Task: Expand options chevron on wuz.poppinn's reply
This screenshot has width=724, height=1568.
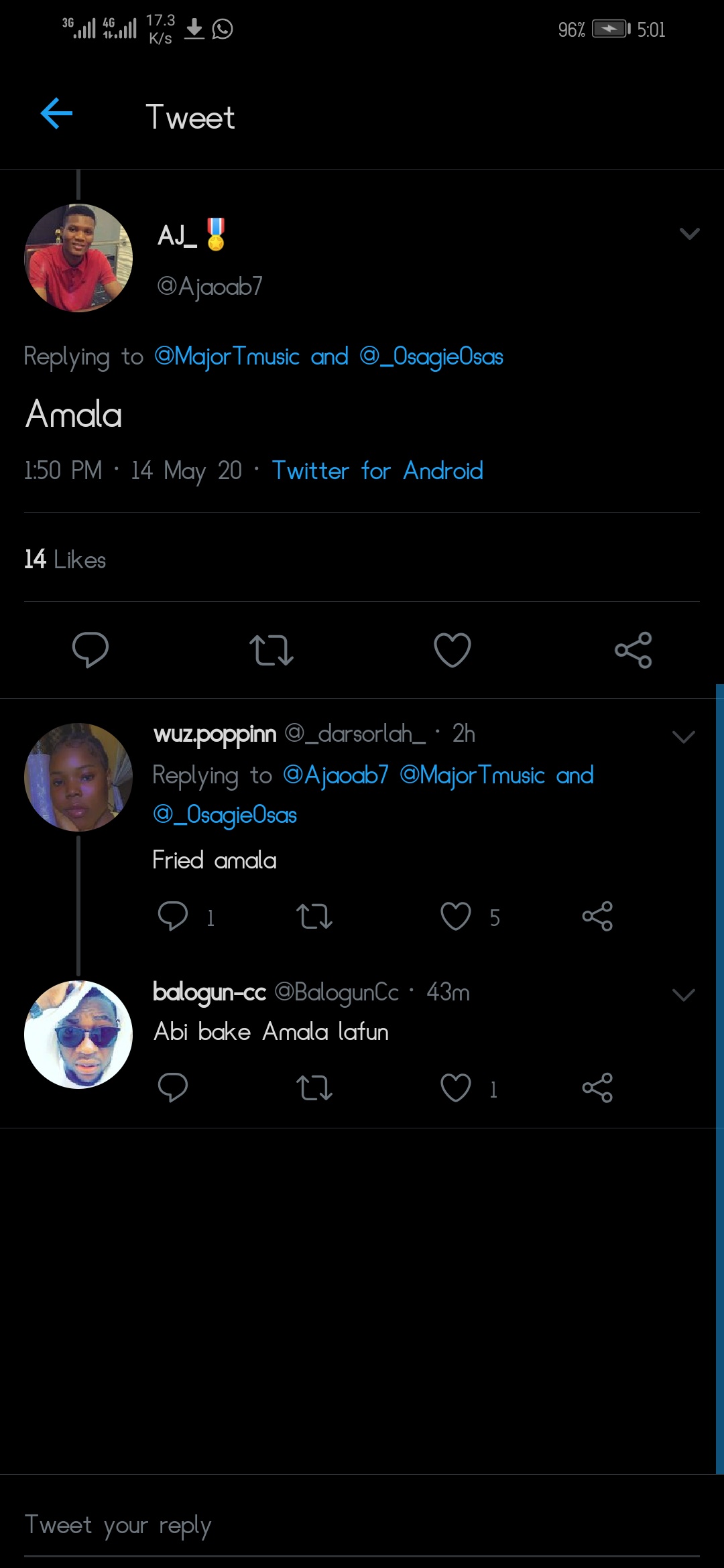Action: pos(683,737)
